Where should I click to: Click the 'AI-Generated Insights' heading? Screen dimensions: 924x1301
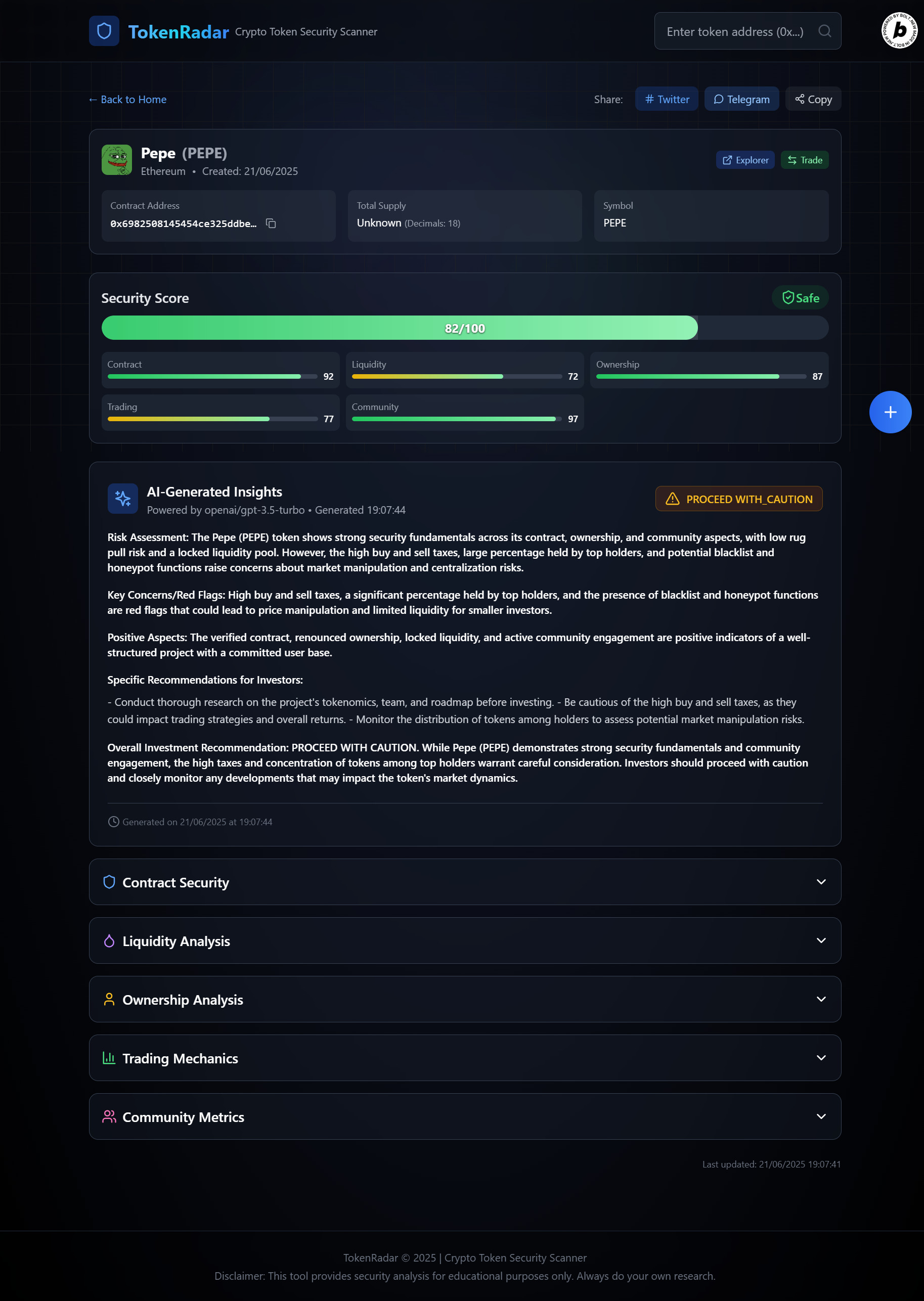(214, 491)
